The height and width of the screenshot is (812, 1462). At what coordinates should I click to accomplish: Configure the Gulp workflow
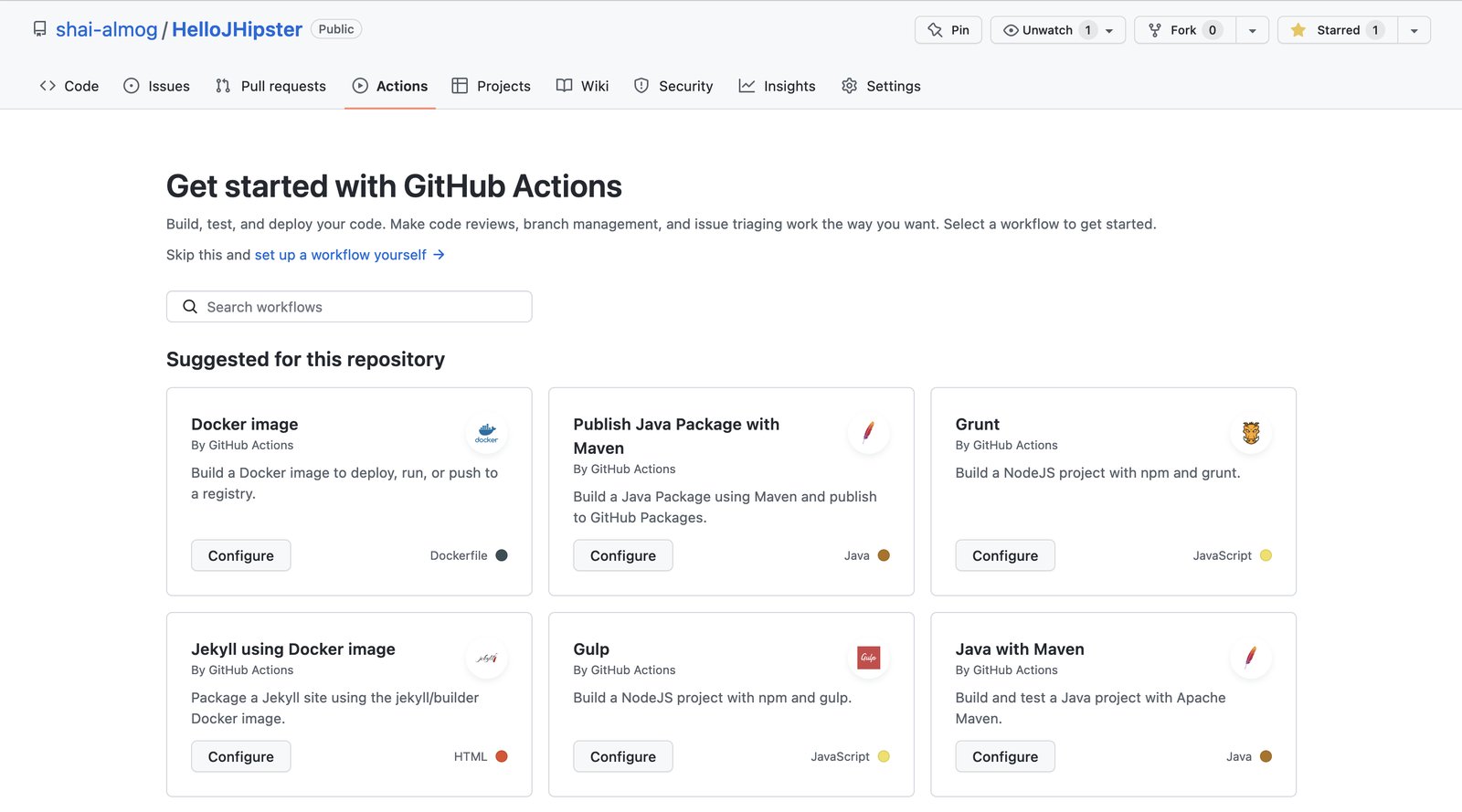tap(623, 756)
